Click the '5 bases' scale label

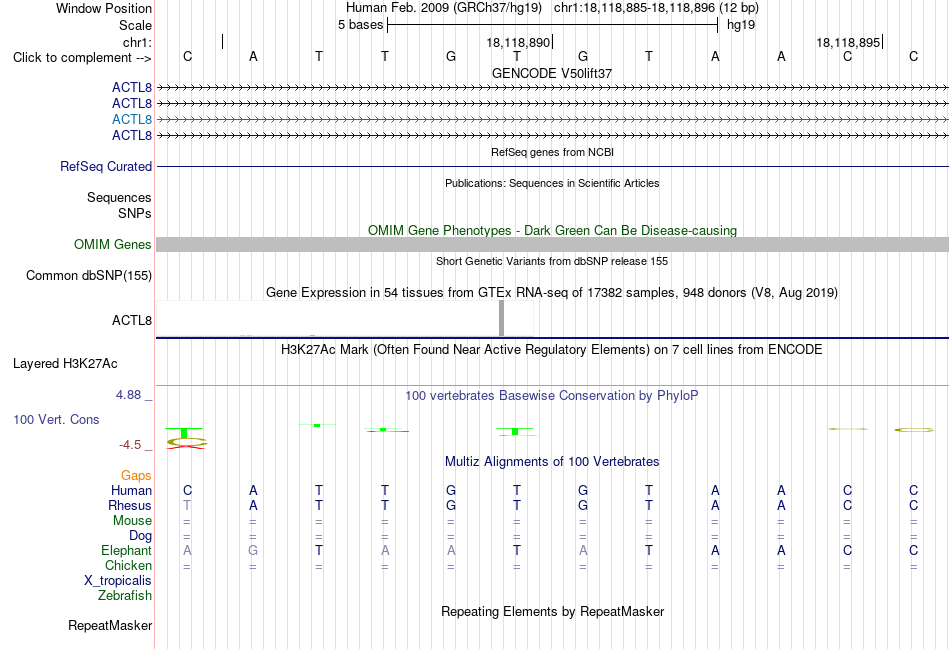click(360, 25)
